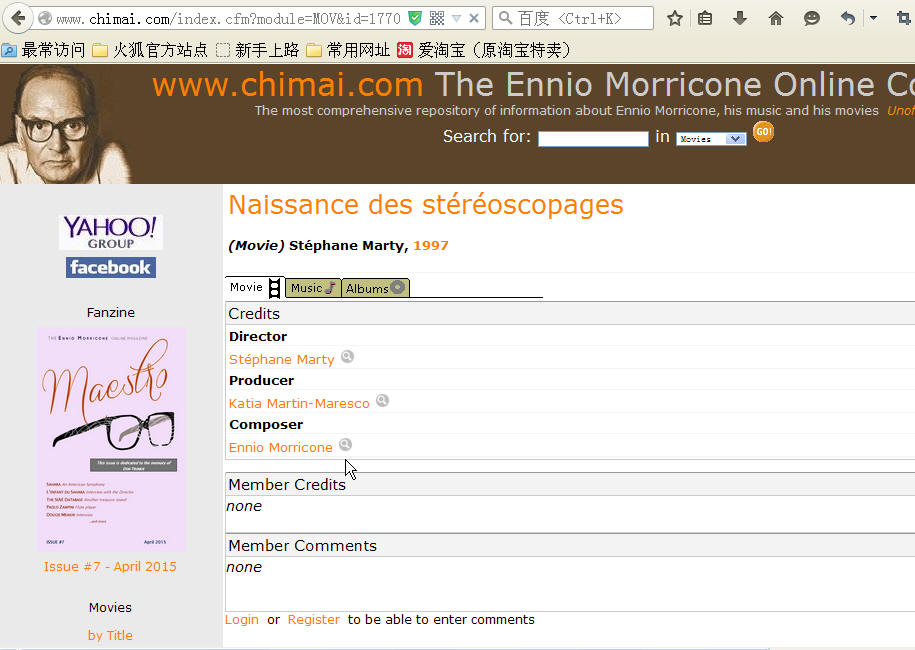Click the orange GO! search button

tap(763, 132)
